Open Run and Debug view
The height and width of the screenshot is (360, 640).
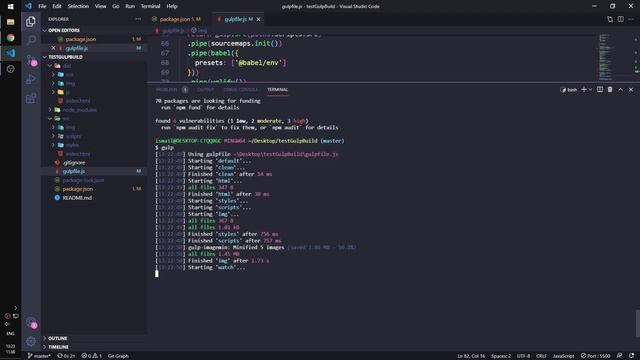click(x=31, y=79)
